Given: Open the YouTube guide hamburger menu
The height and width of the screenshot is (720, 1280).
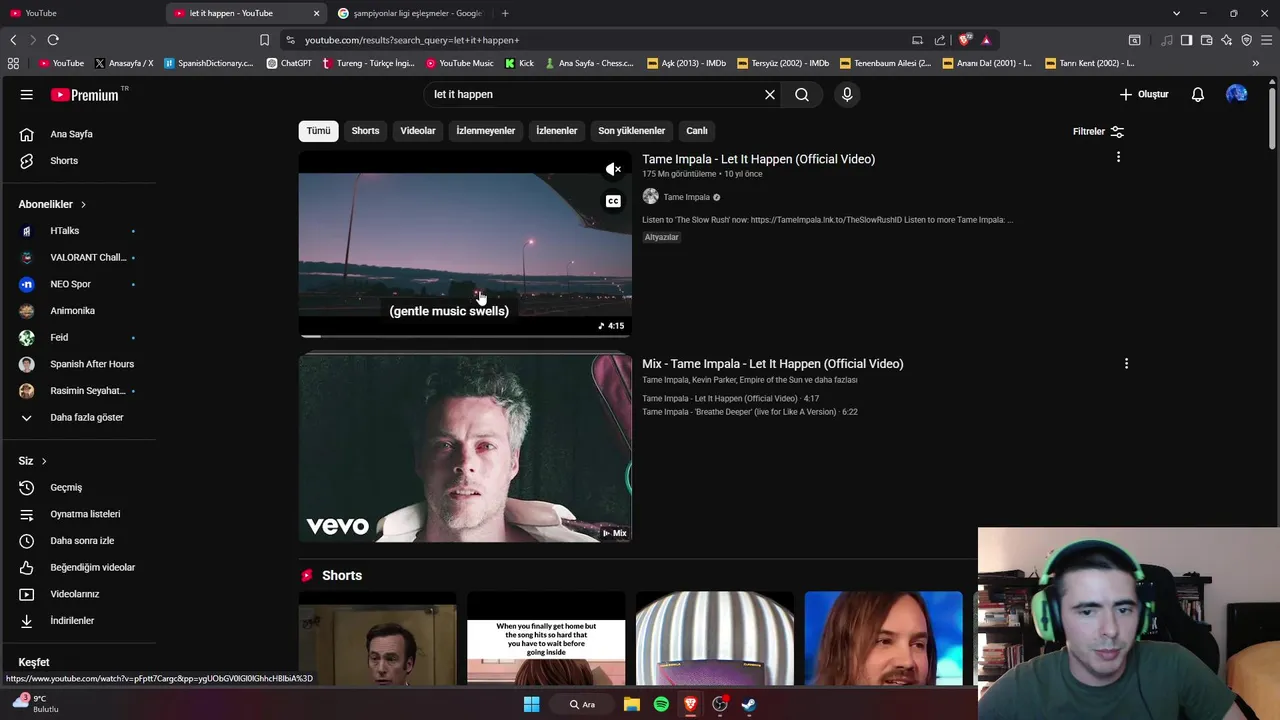Looking at the screenshot, I should (27, 94).
